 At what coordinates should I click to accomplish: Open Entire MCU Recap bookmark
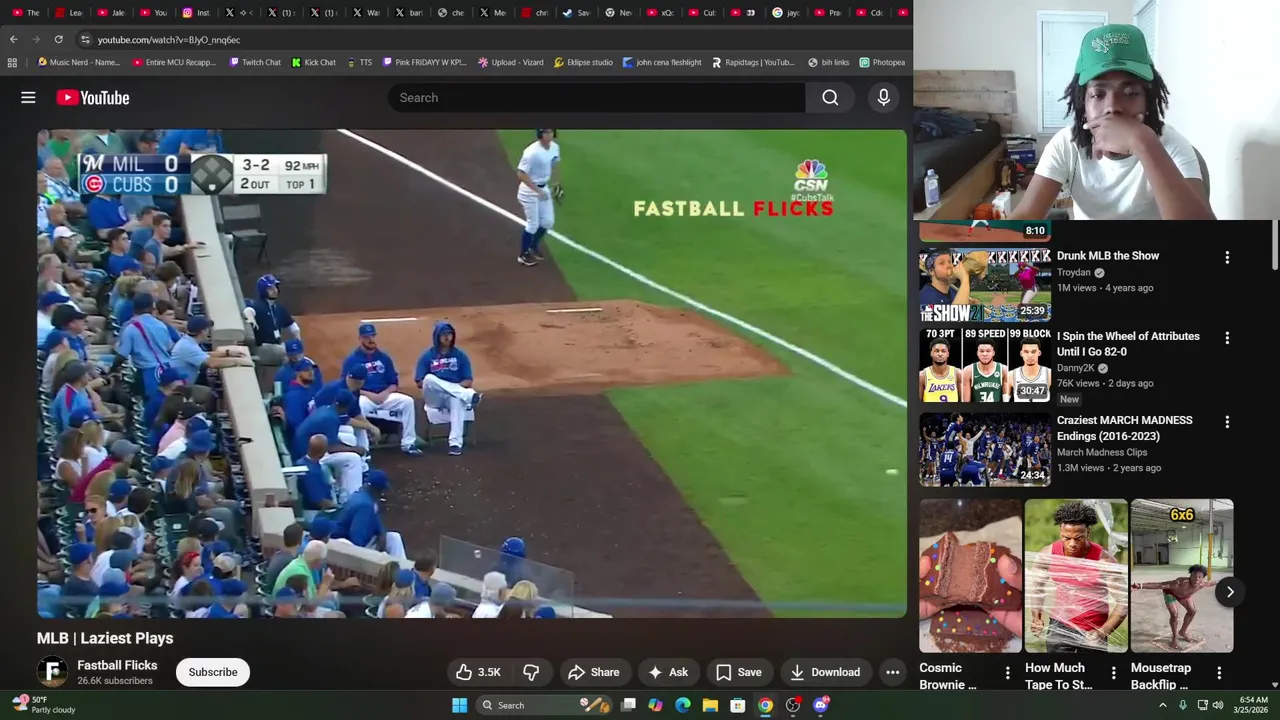pos(174,62)
